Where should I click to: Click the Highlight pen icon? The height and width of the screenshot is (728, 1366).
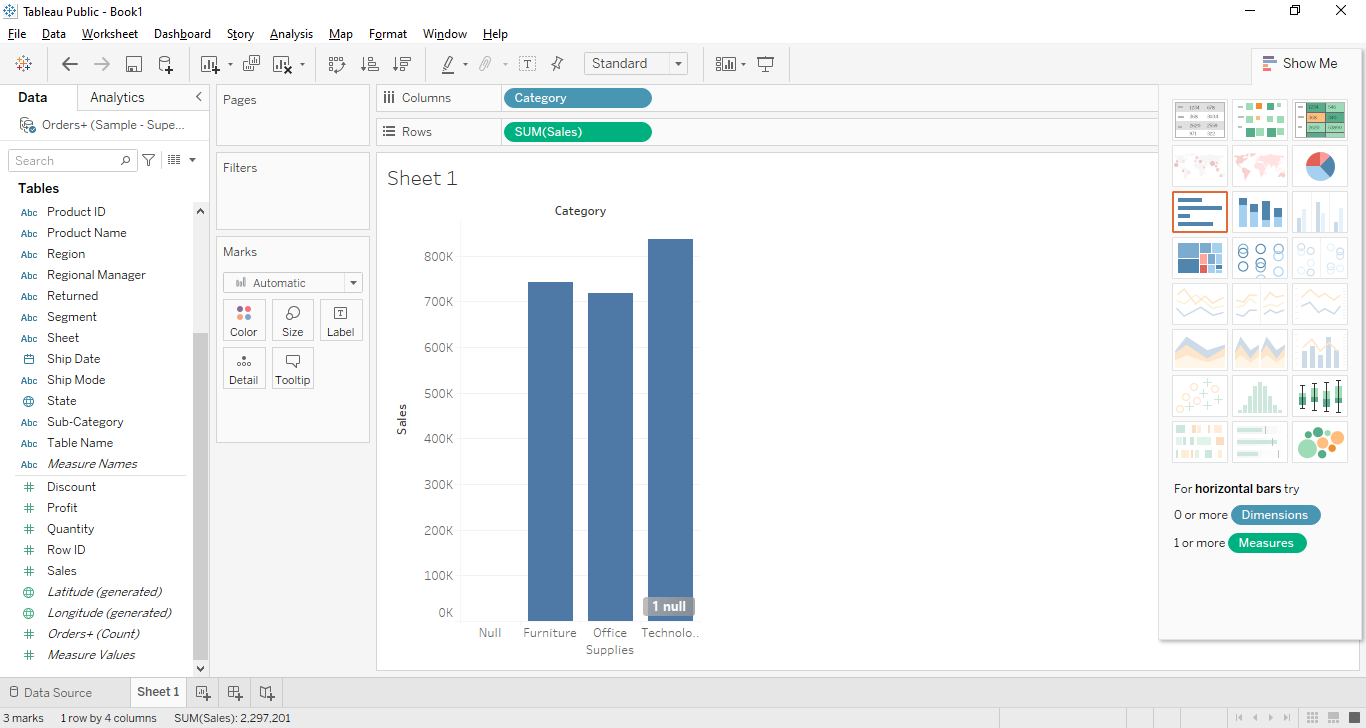tap(448, 64)
